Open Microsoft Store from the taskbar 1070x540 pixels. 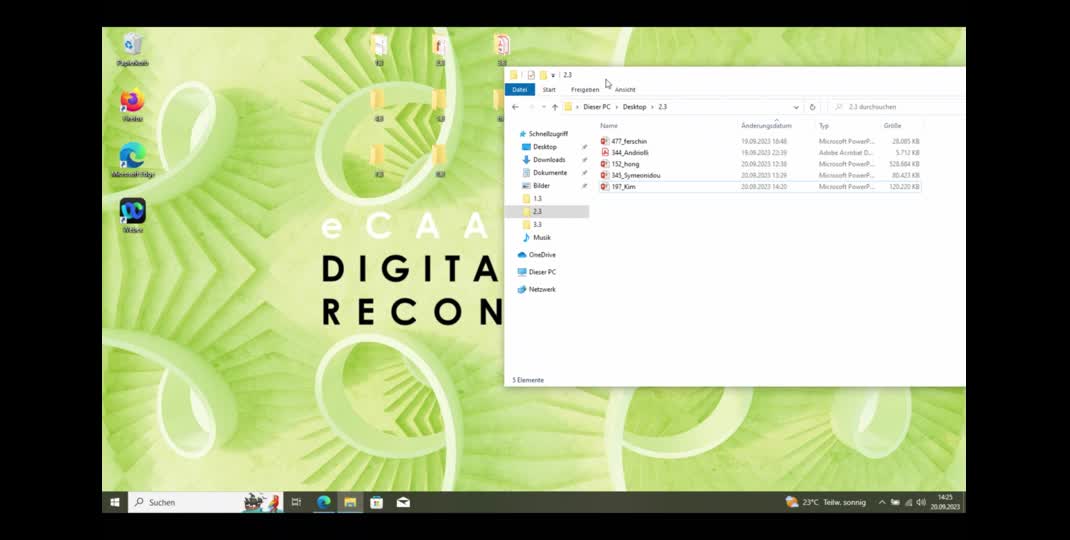click(x=376, y=502)
